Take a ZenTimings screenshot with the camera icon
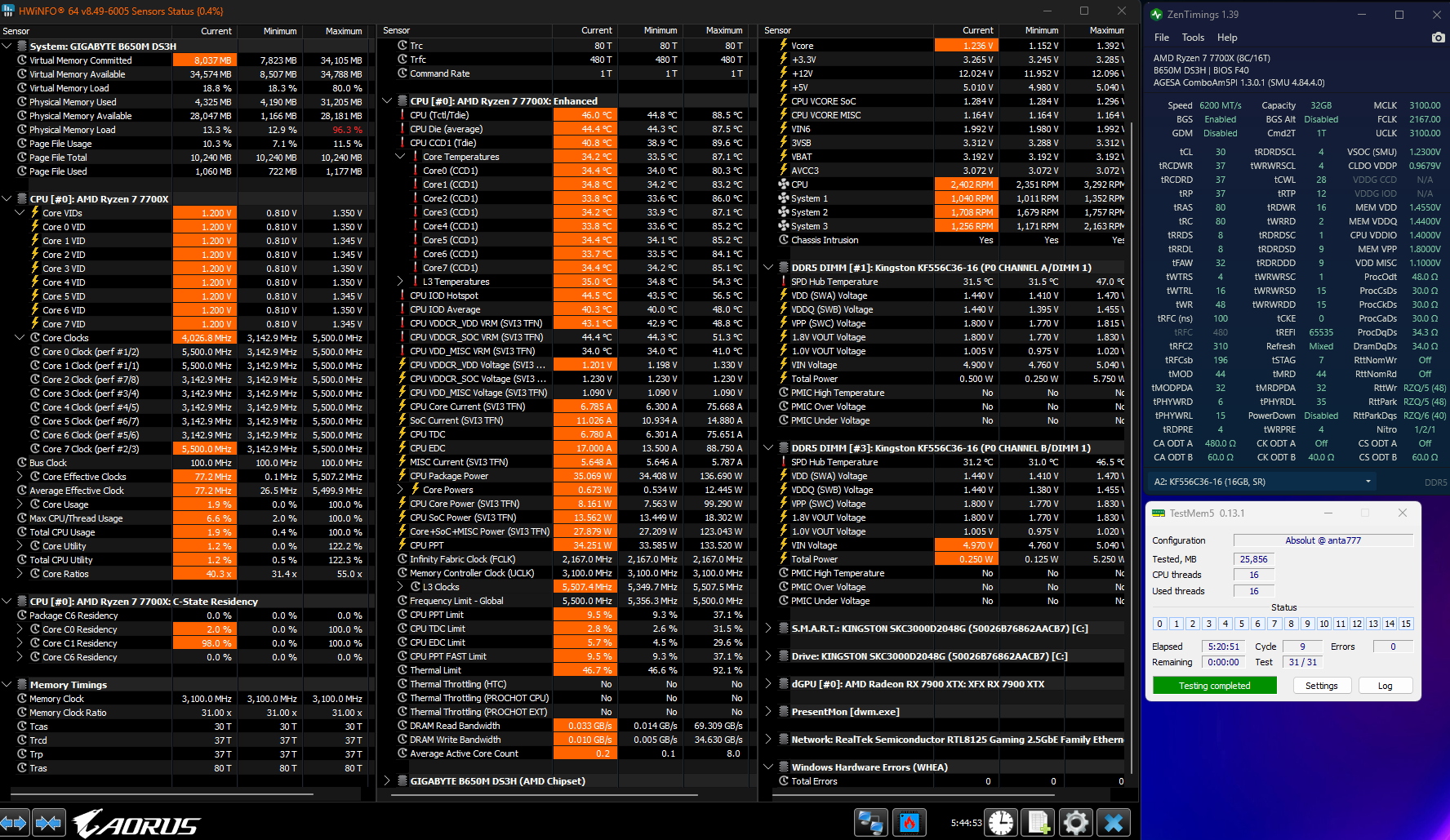Image resolution: width=1450 pixels, height=840 pixels. tap(1438, 38)
